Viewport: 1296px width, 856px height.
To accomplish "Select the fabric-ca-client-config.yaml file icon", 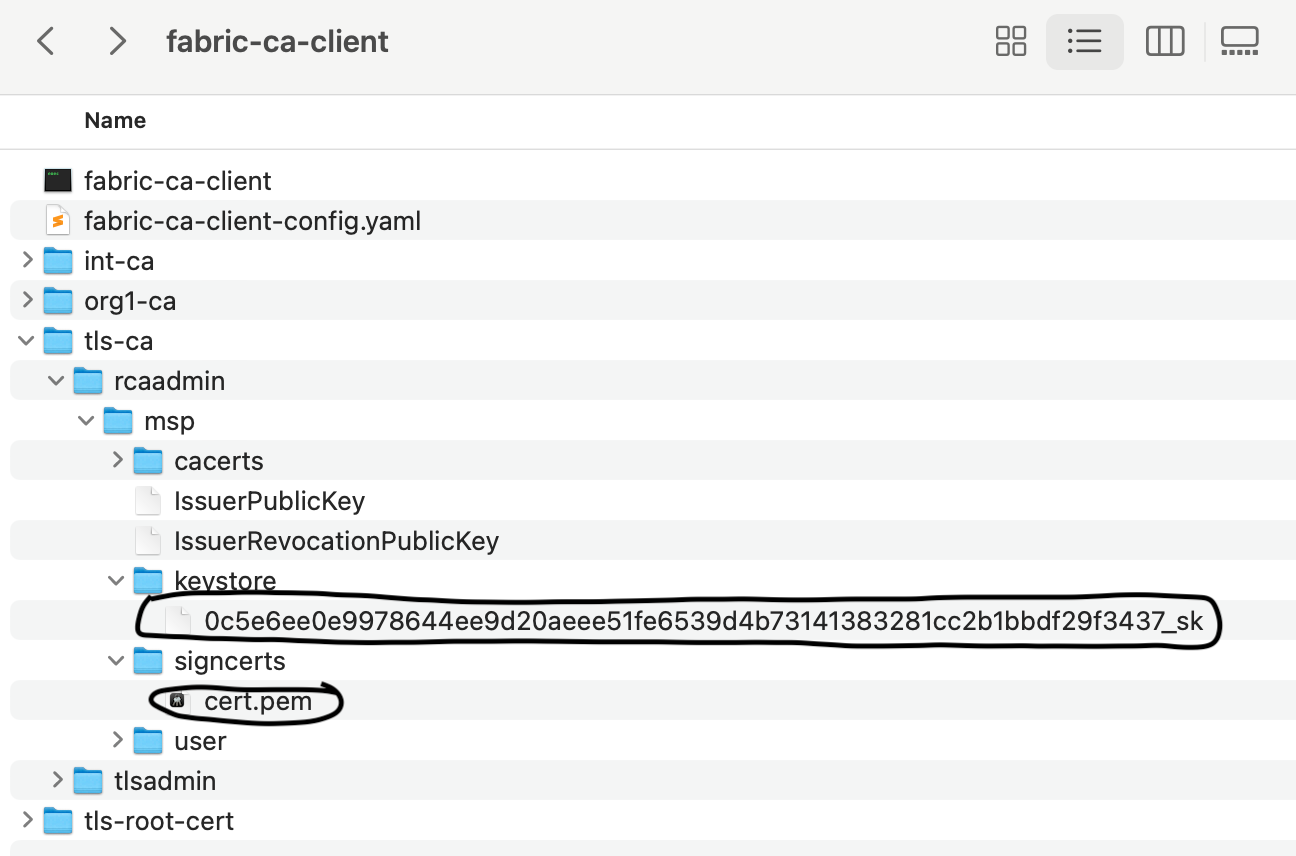I will tap(59, 220).
